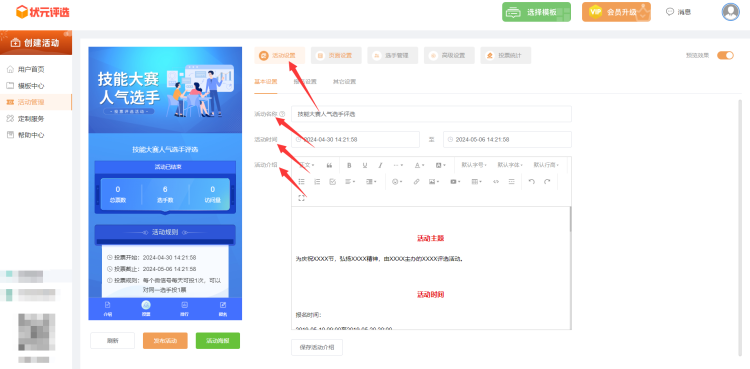Image resolution: width=750 pixels, height=369 pixels.
Task: Open the 消息 messages icon
Action: click(678, 12)
